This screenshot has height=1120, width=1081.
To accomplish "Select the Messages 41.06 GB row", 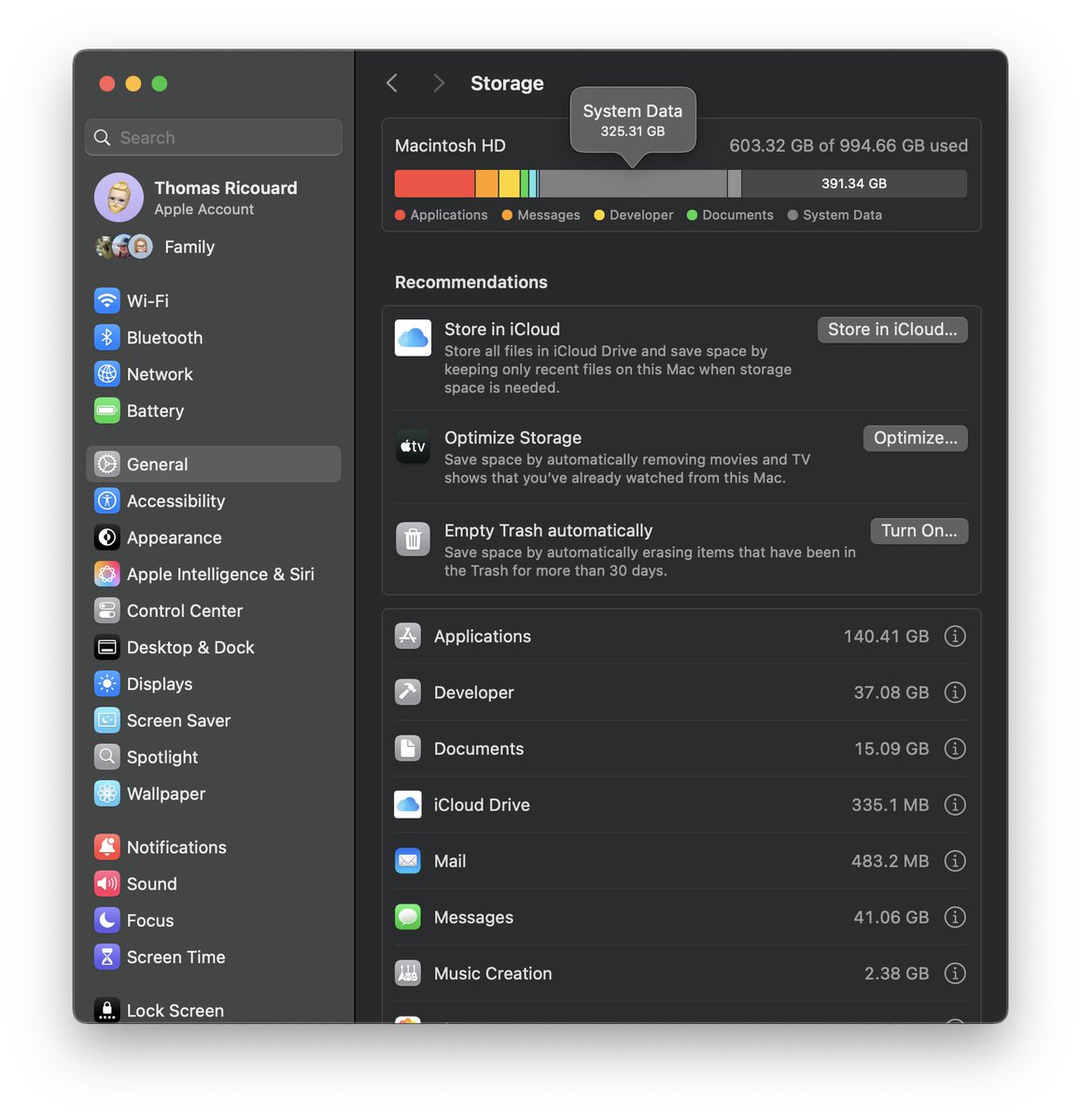I will pyautogui.click(x=681, y=917).
